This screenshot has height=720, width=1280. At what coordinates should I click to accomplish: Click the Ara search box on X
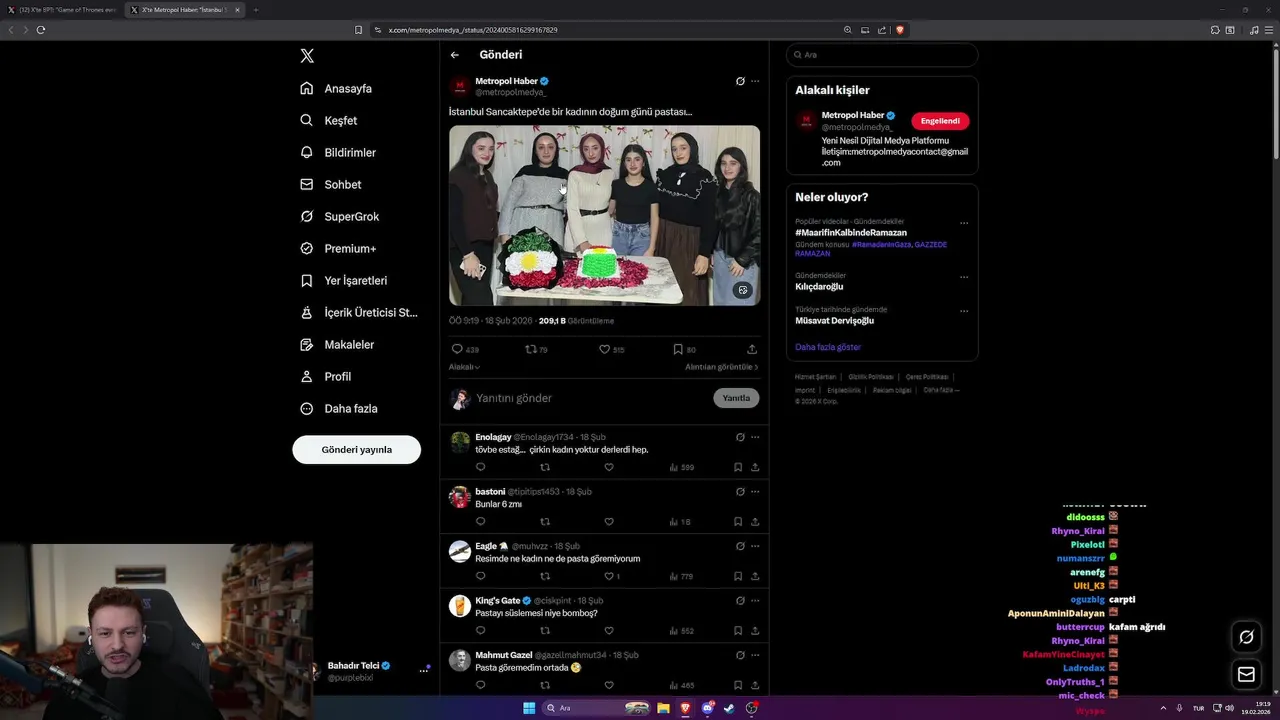pyautogui.click(x=882, y=55)
